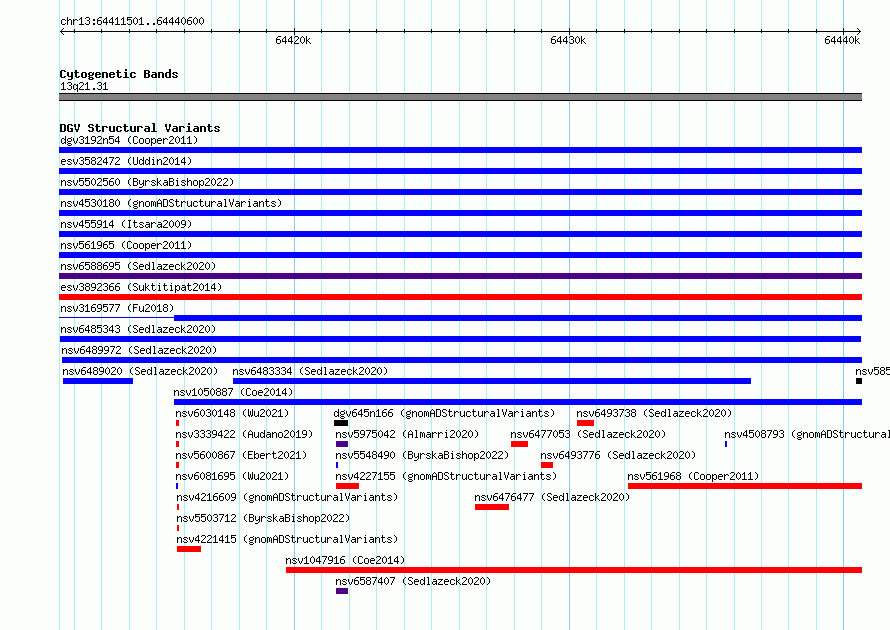Click the nsv5600867 (Ebert2021) label
This screenshot has width=890, height=630.
click(x=241, y=455)
